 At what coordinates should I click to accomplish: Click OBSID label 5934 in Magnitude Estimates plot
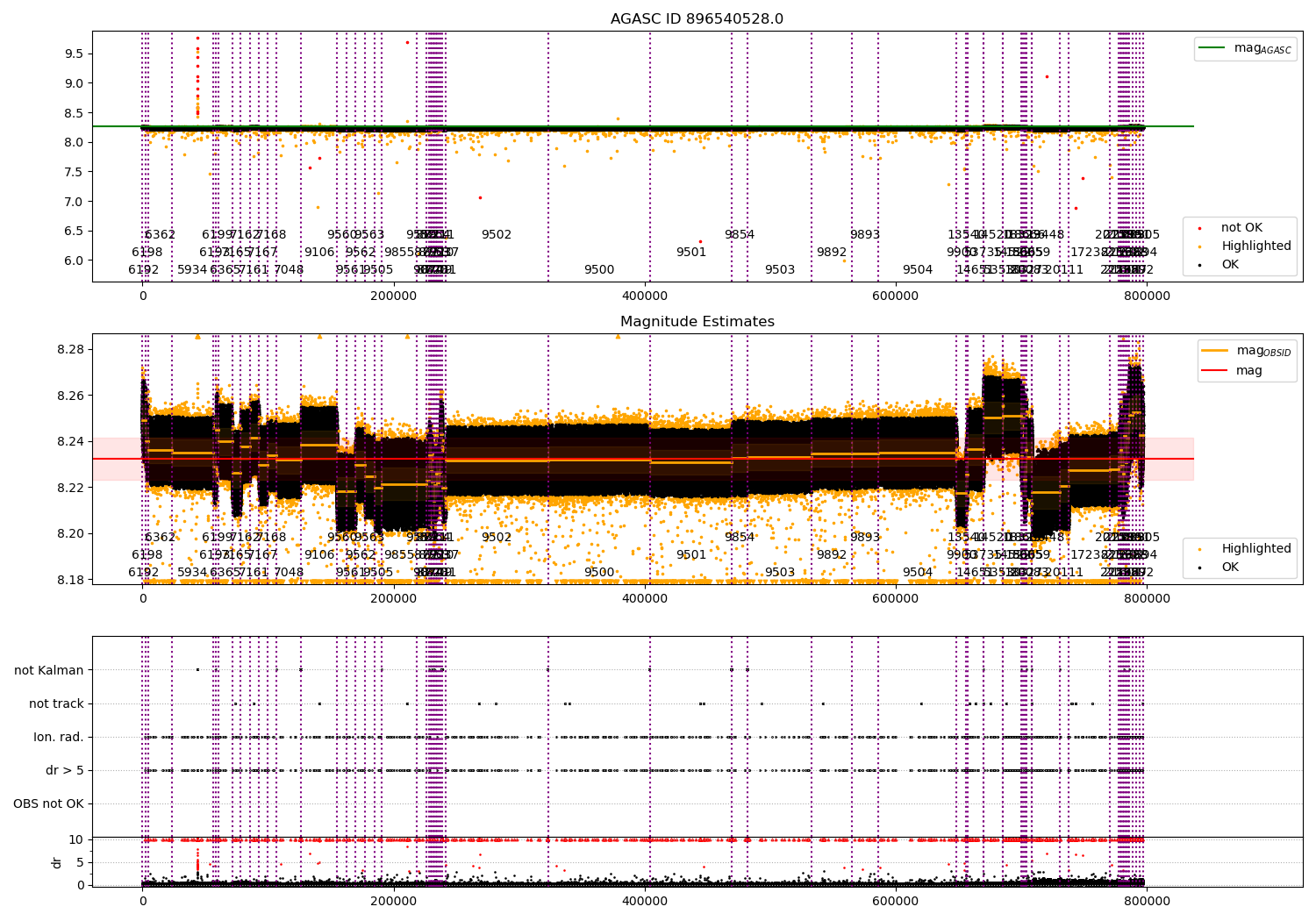[x=192, y=573]
